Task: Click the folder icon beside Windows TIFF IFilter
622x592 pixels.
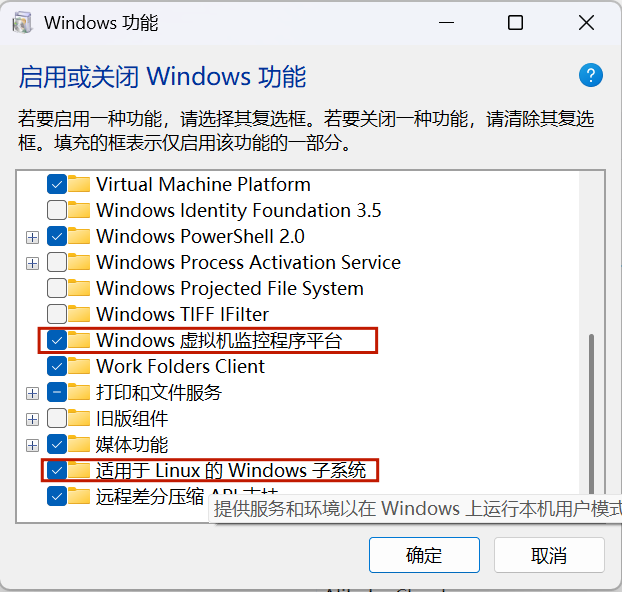Action: [x=80, y=314]
